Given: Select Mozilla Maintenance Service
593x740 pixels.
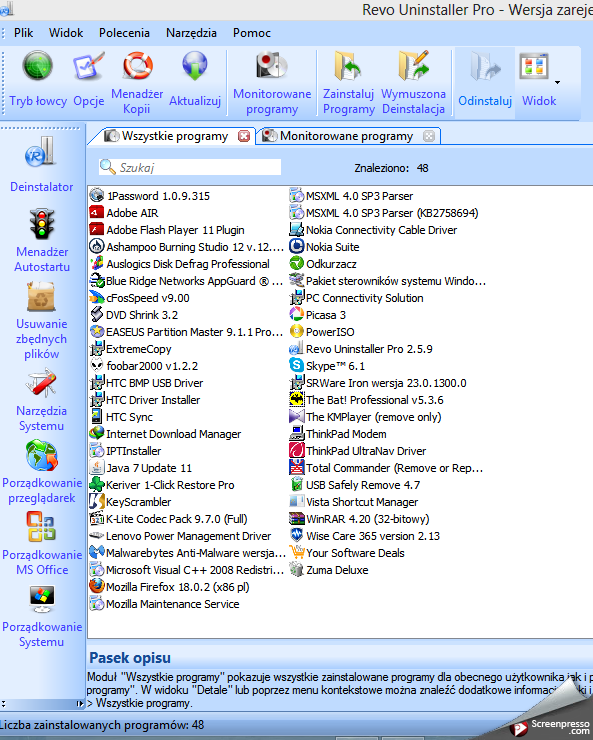Looking at the screenshot, I should [x=165, y=604].
